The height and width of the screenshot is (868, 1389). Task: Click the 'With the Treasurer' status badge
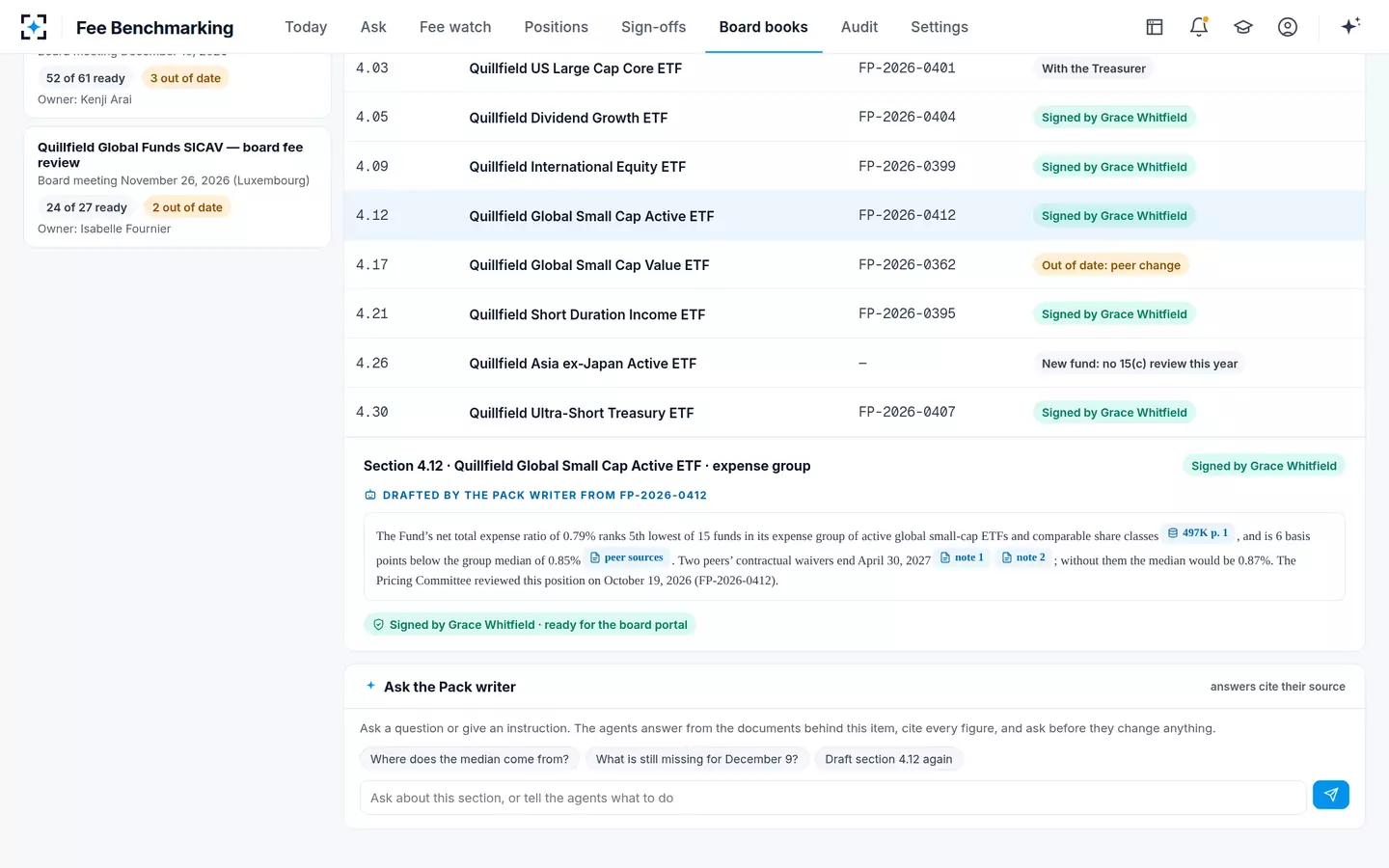coord(1094,68)
